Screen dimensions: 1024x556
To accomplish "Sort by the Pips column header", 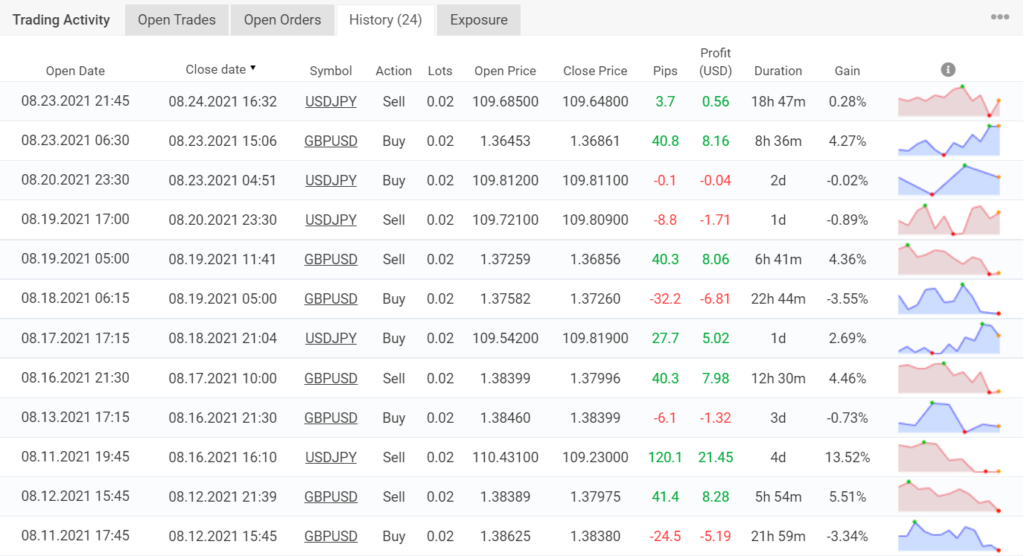I will click(665, 71).
